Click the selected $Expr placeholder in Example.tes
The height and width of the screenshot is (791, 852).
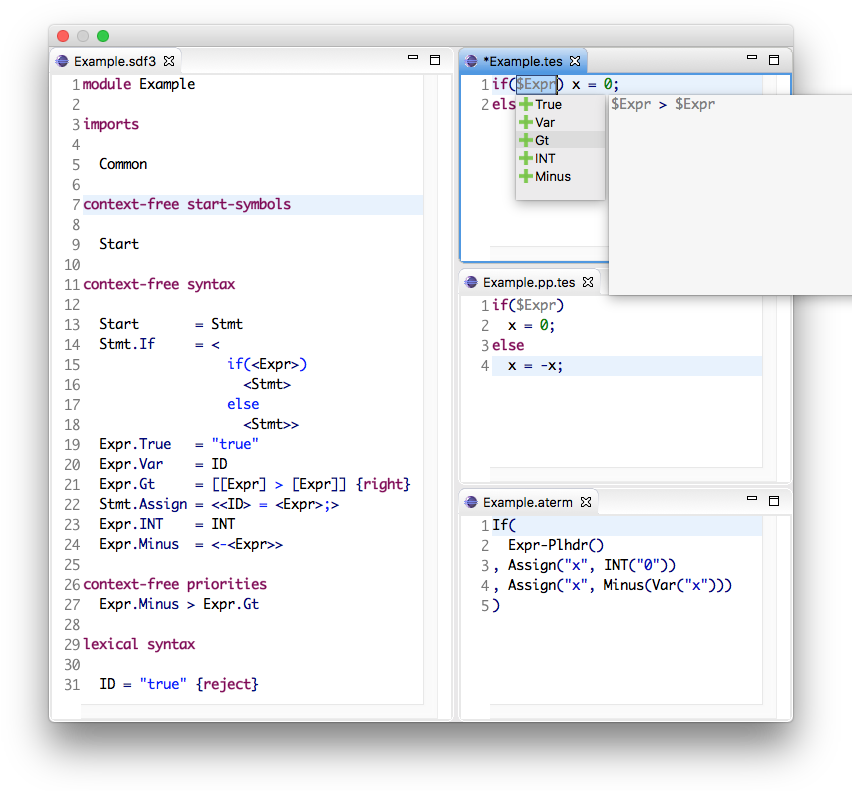(x=536, y=84)
